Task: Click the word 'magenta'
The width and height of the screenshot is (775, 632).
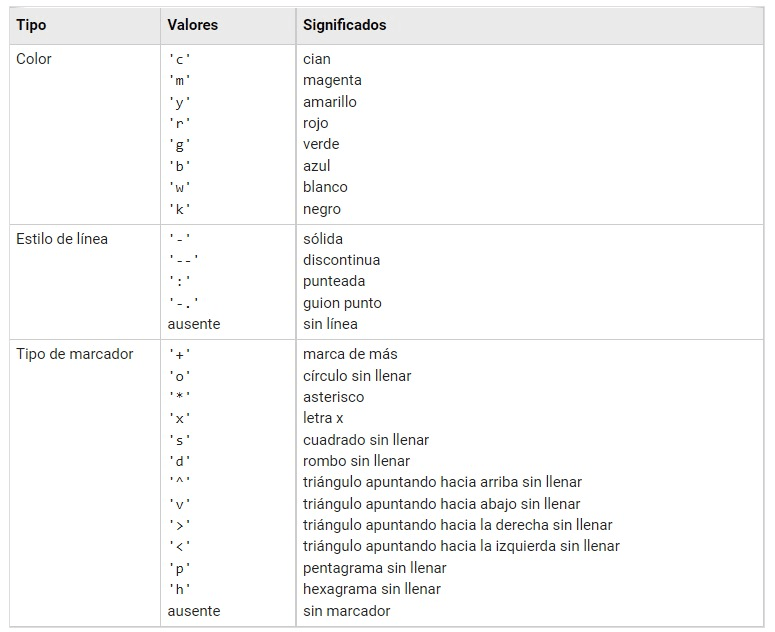Action: [332, 80]
